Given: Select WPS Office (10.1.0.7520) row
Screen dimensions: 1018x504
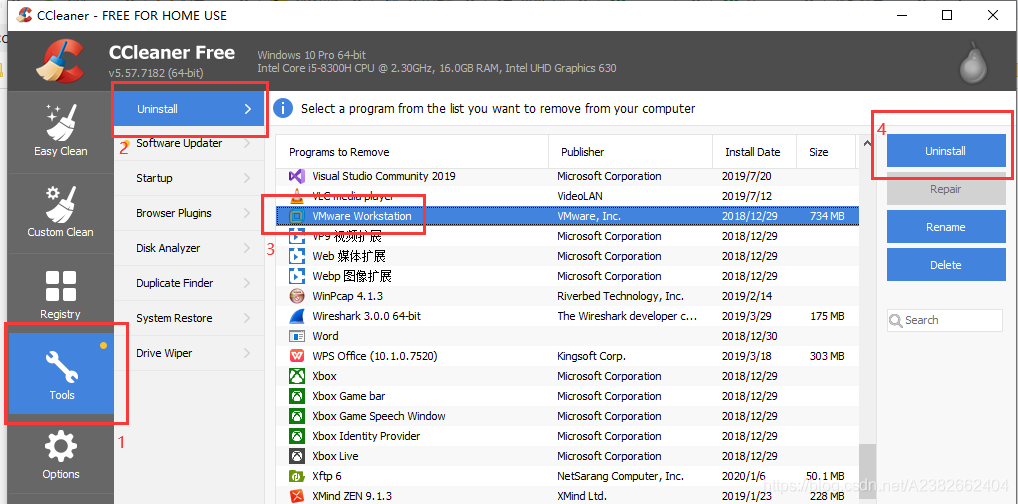Looking at the screenshot, I should tap(567, 356).
